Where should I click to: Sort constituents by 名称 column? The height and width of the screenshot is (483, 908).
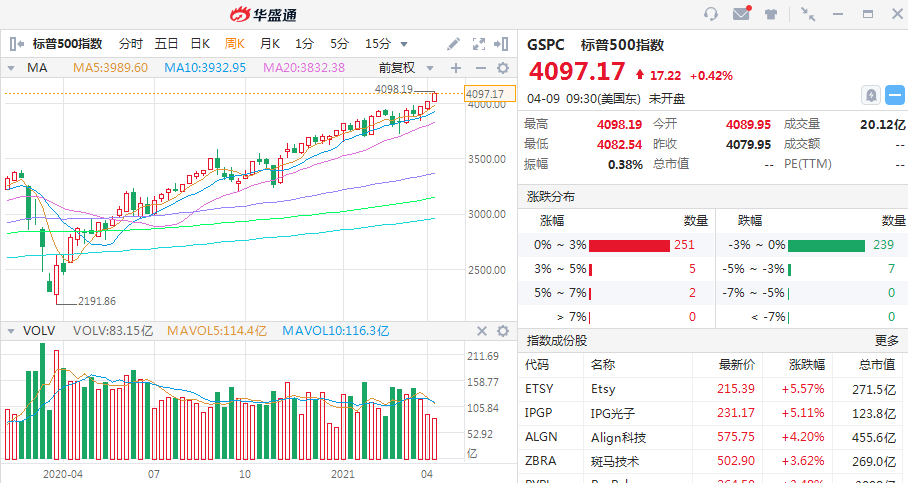tap(603, 365)
